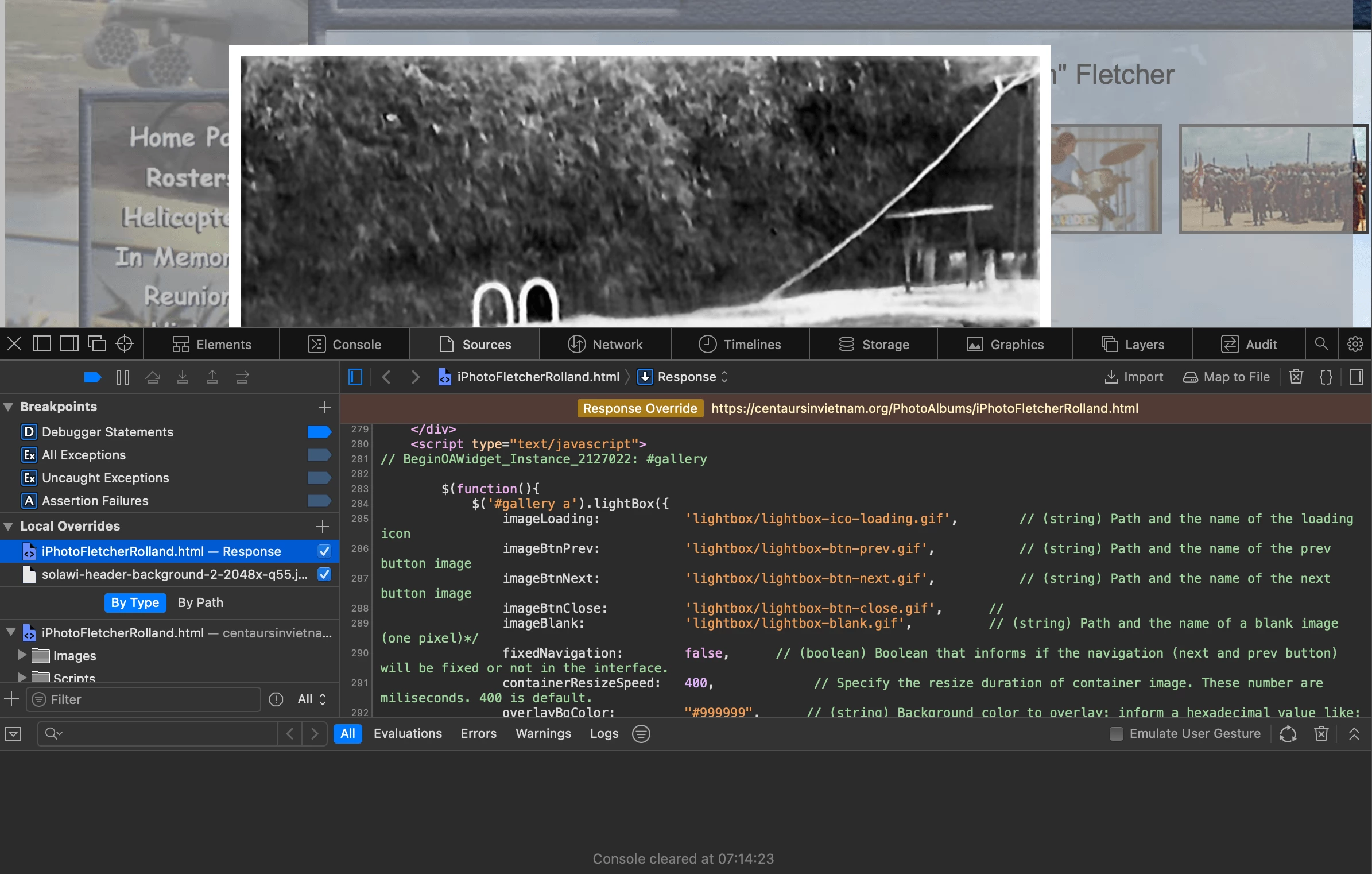Click the Map to File button
Viewport: 1372px width, 874px height.
coord(1226,377)
